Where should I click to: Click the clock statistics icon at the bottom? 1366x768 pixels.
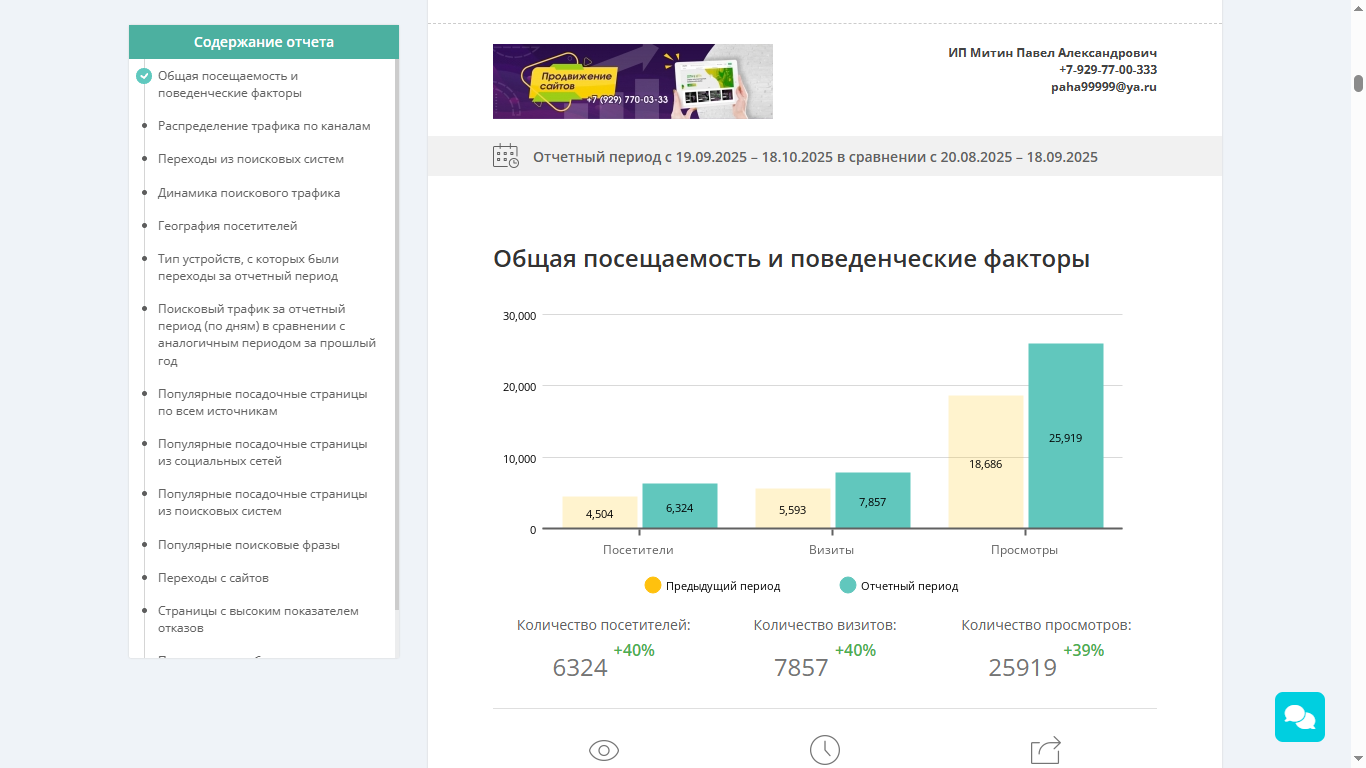click(824, 748)
